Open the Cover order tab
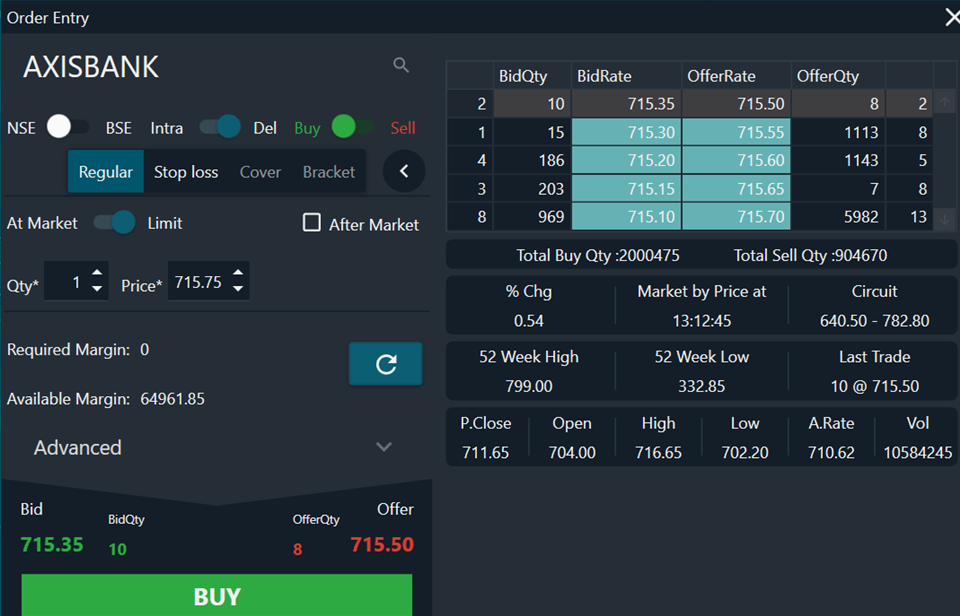 [x=260, y=171]
